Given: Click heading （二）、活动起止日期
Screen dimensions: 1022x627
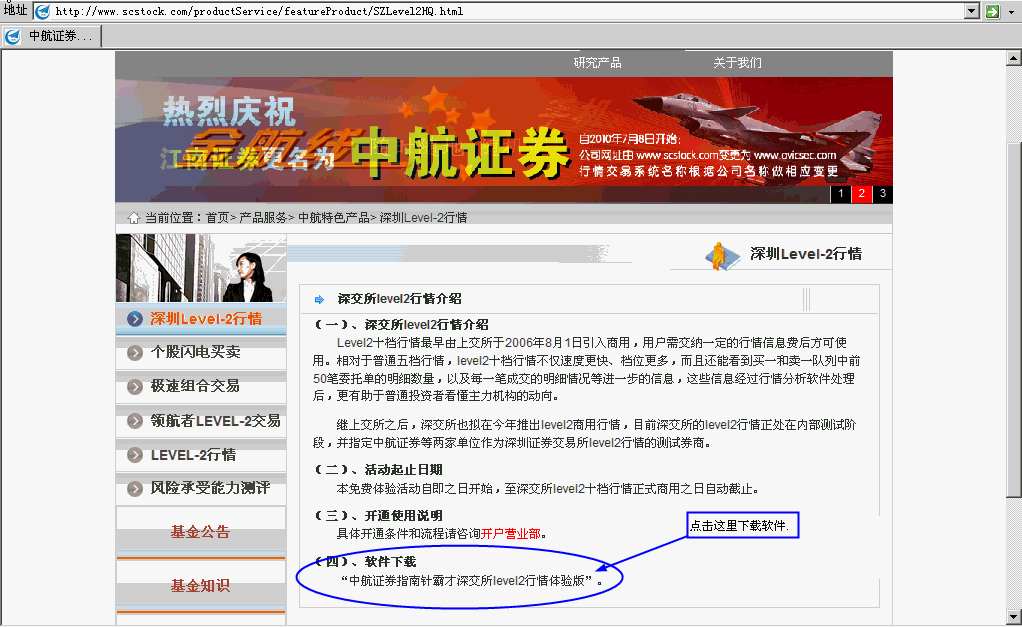Looking at the screenshot, I should [379, 470].
